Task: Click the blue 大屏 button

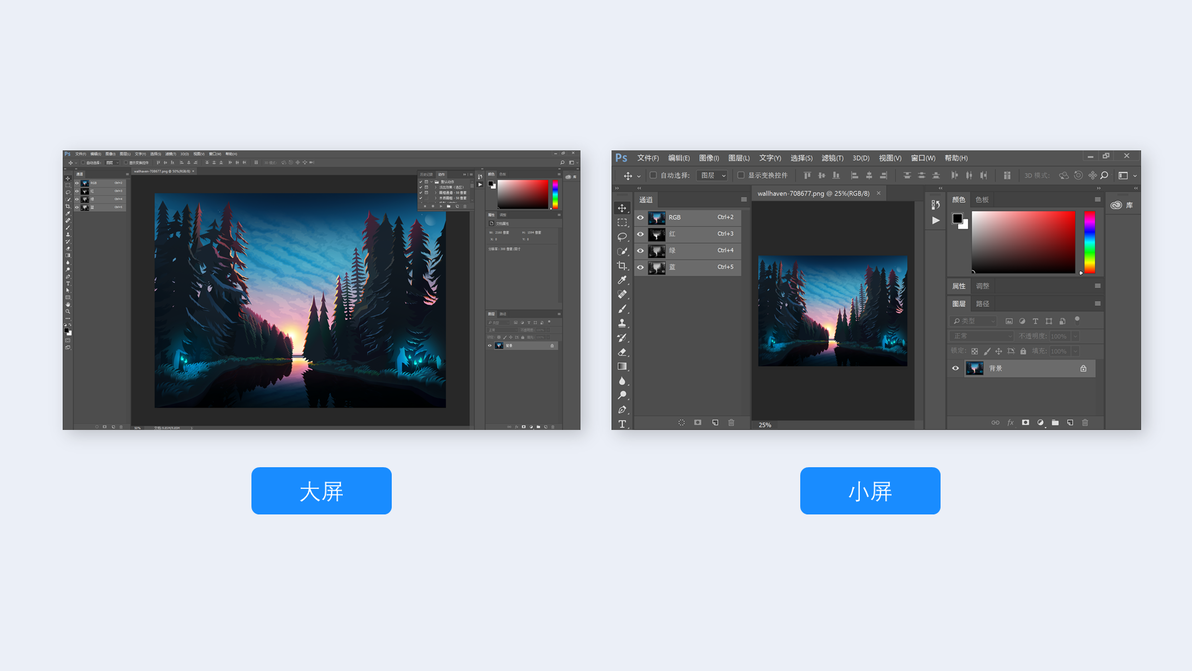Action: [x=322, y=491]
